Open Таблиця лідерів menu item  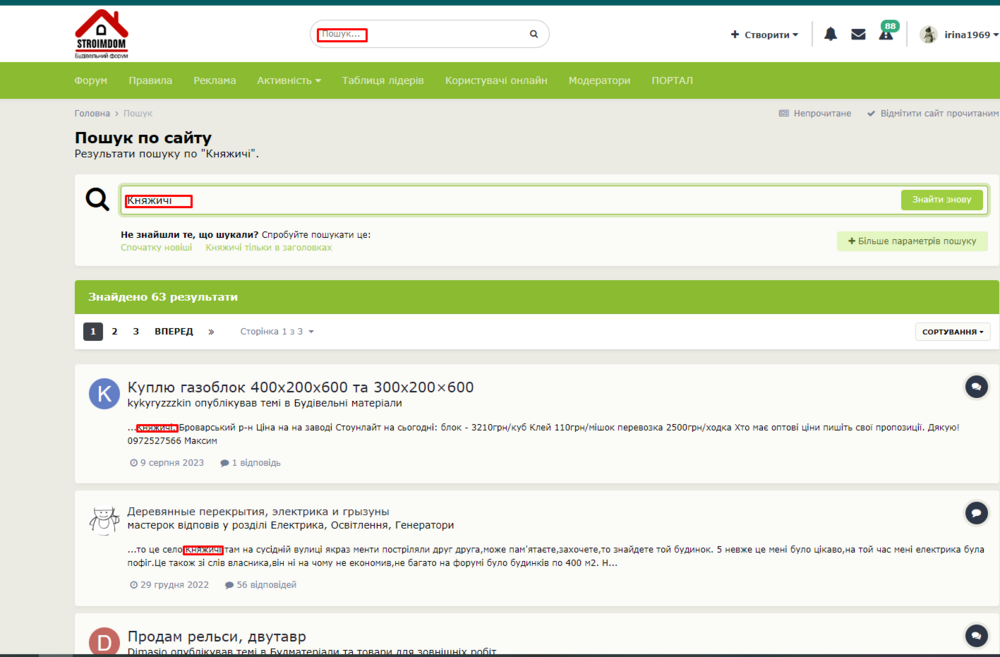pyautogui.click(x=383, y=80)
